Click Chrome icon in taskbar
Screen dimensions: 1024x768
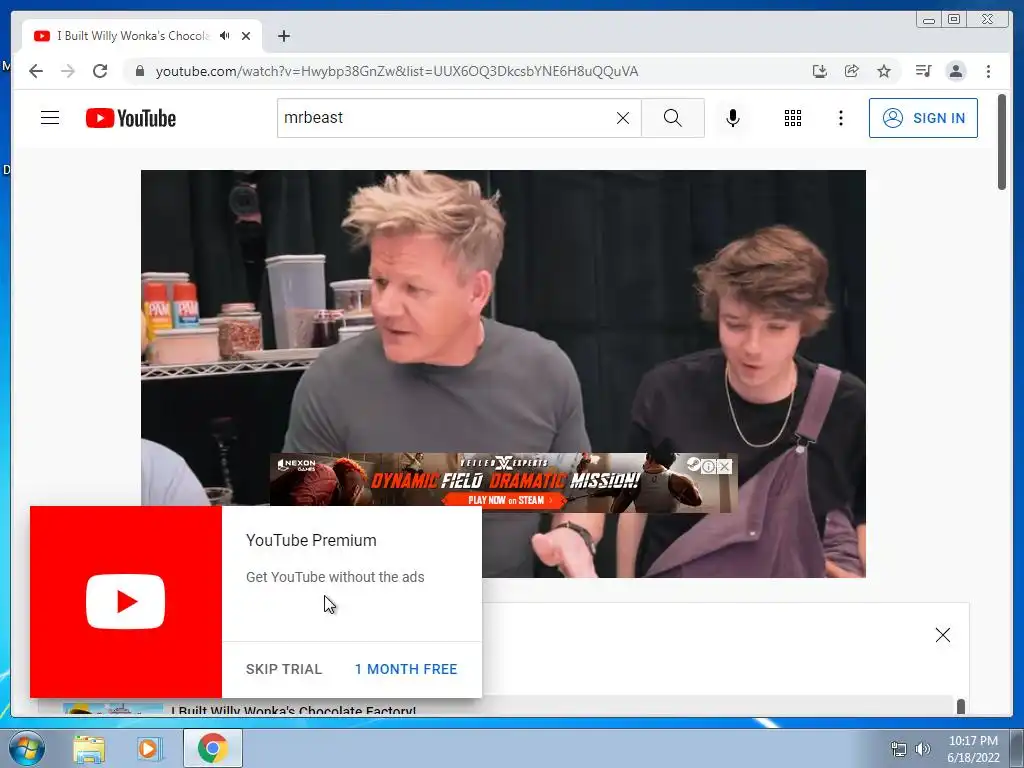pos(212,748)
